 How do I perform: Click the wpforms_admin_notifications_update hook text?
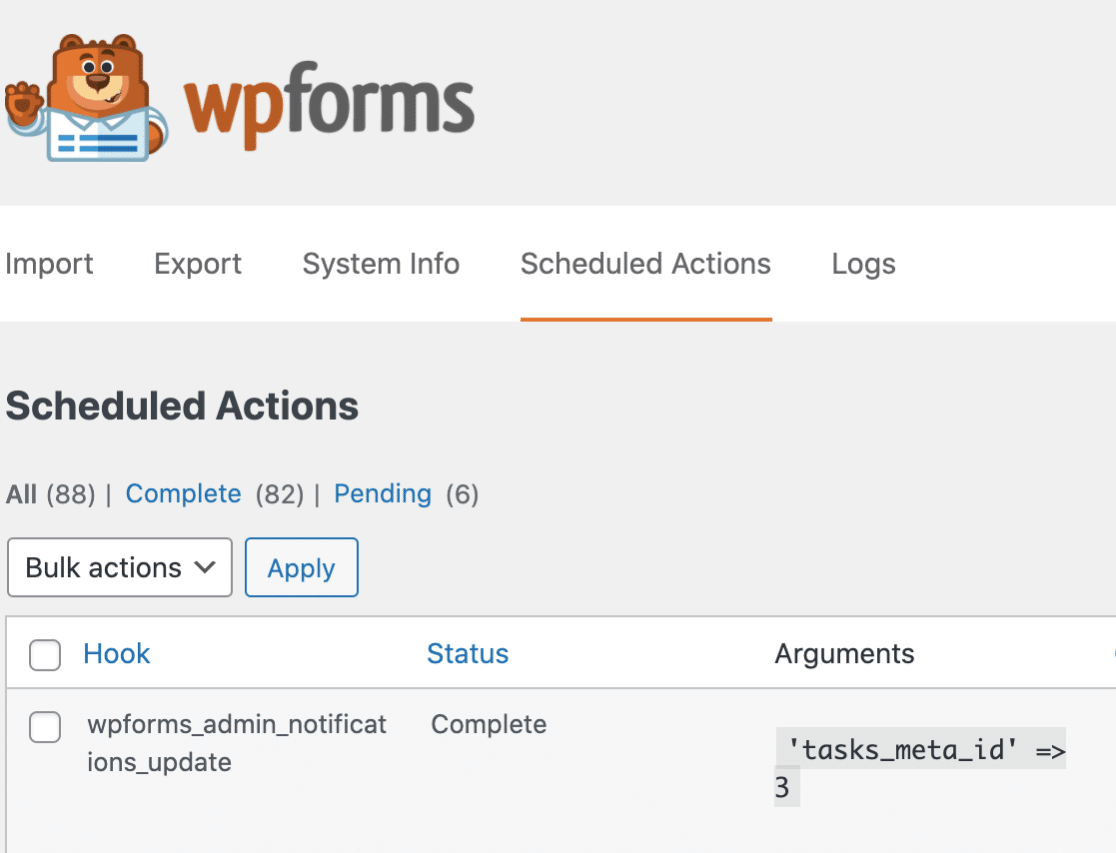click(x=237, y=743)
